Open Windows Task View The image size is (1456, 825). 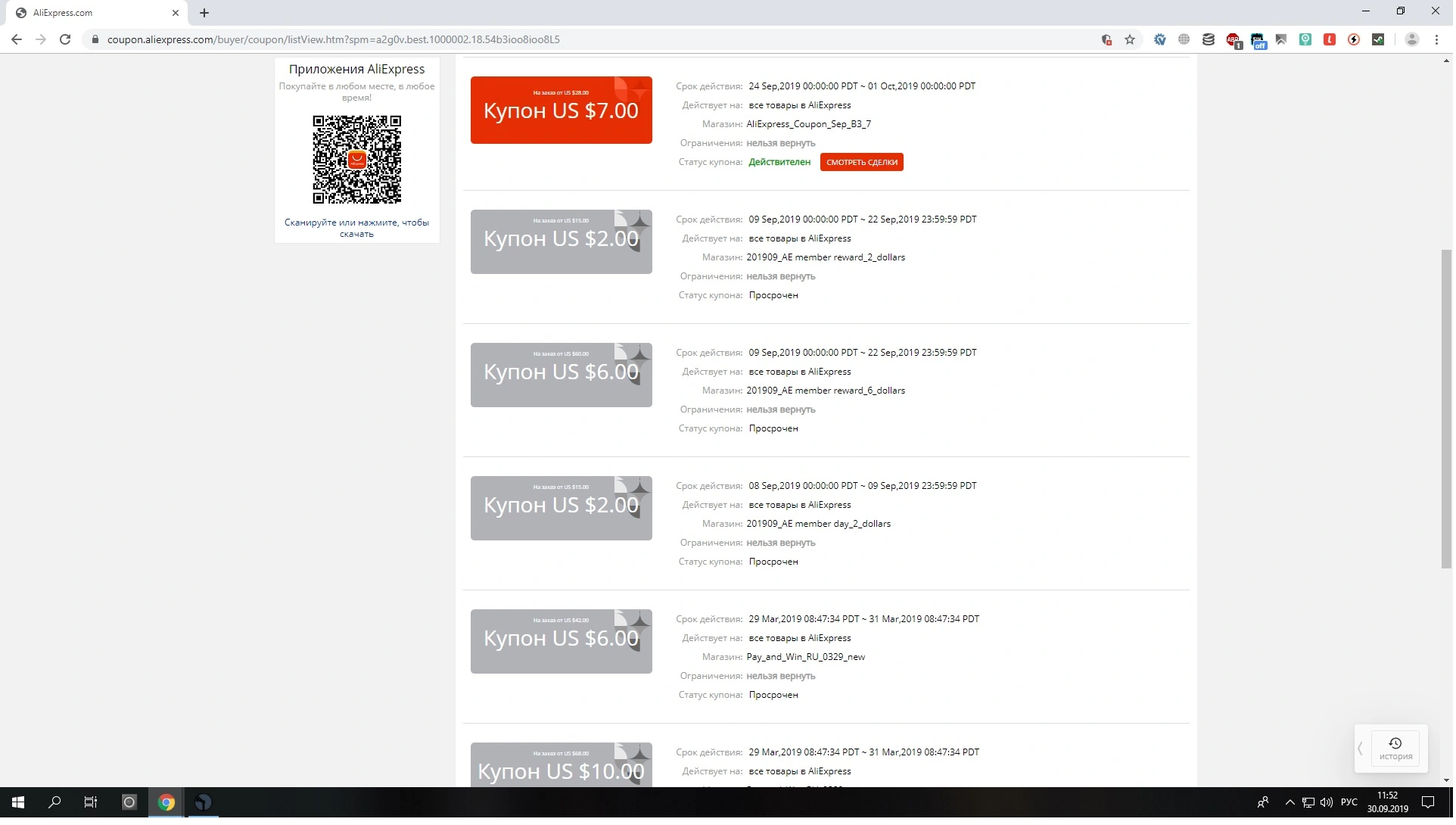91,802
